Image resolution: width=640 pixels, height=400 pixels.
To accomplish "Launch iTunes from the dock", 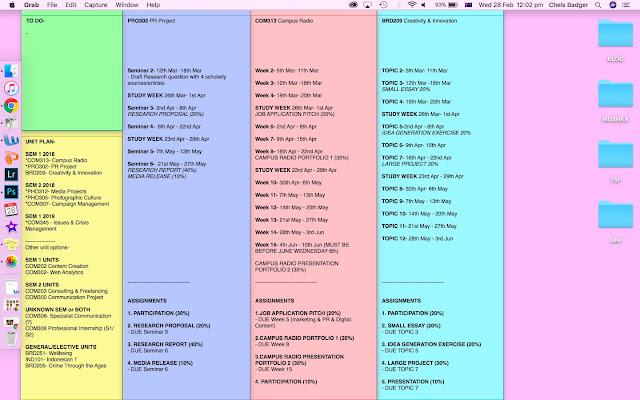I will [11, 88].
